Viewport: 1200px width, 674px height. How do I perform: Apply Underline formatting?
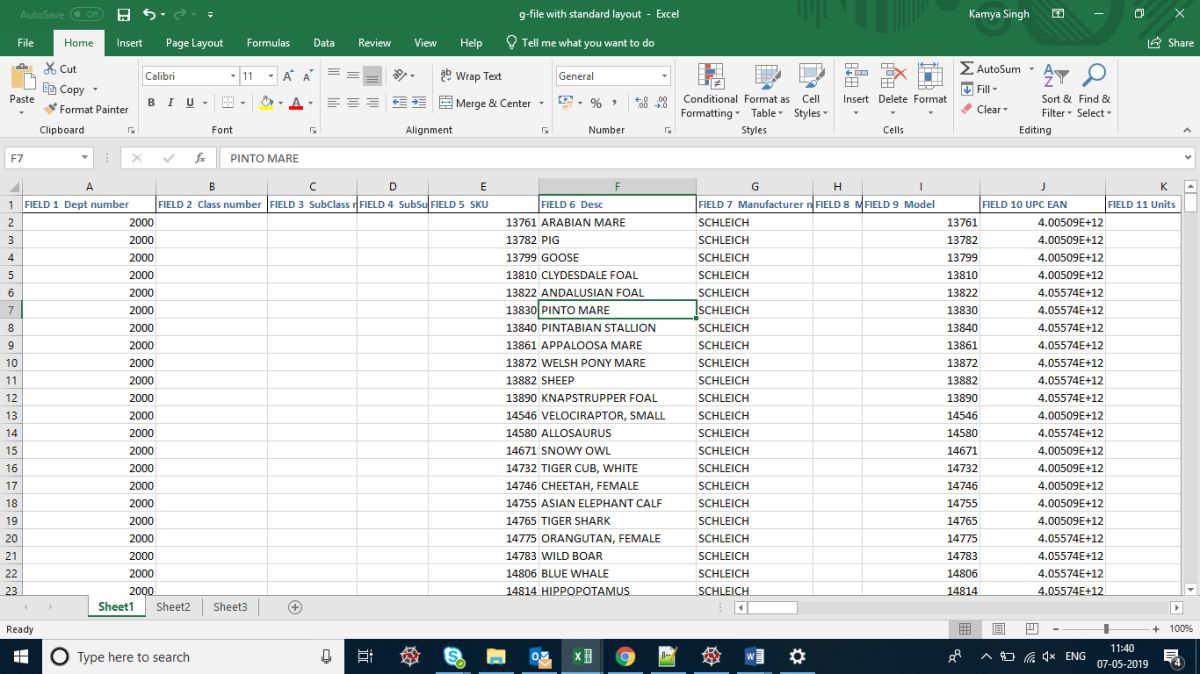tap(189, 103)
